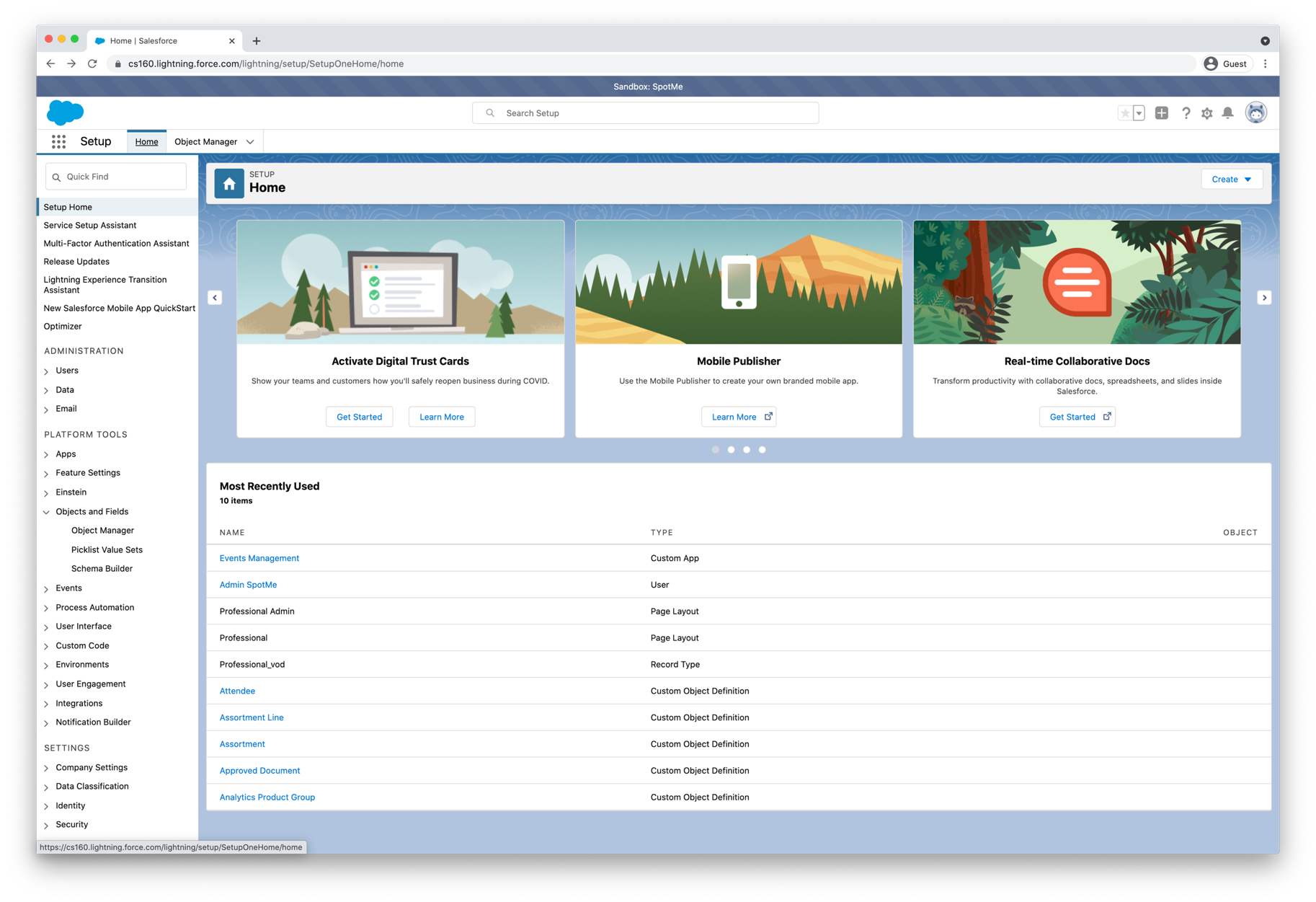Open the Notifications bell icon

pos(1228,113)
